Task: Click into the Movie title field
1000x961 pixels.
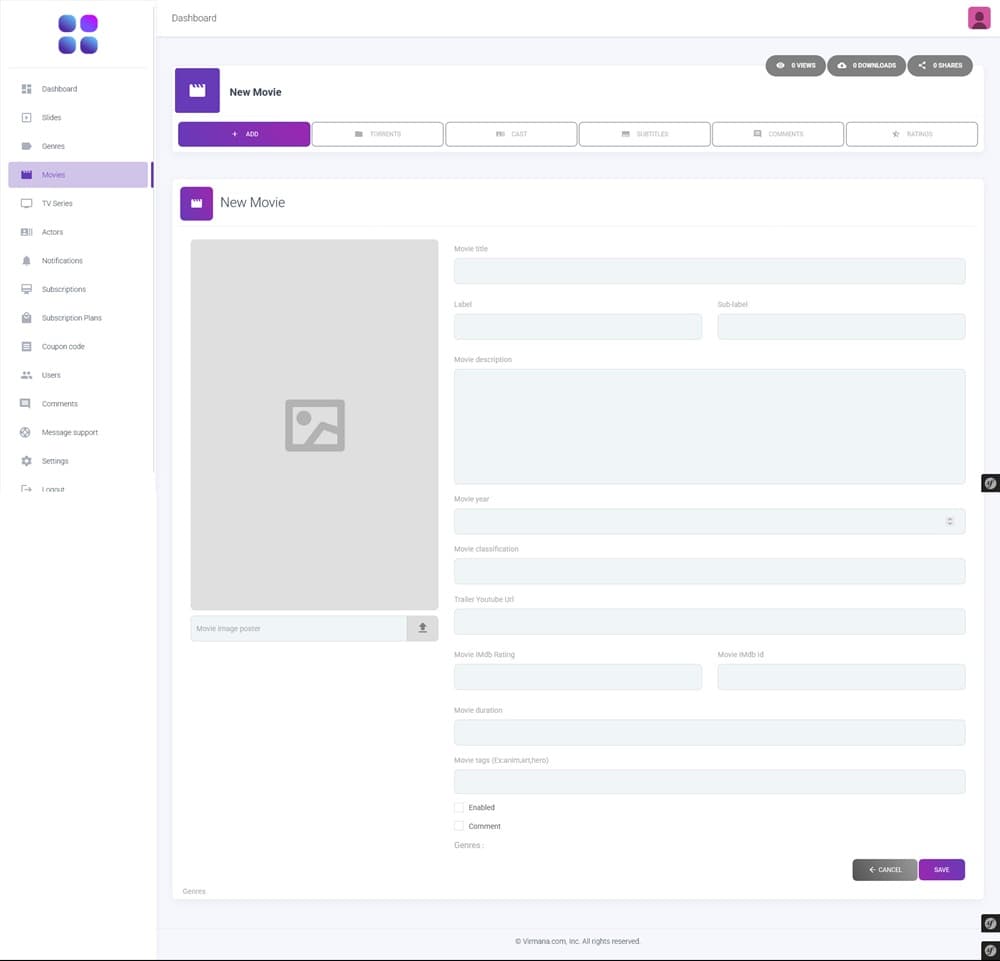Action: pos(709,271)
